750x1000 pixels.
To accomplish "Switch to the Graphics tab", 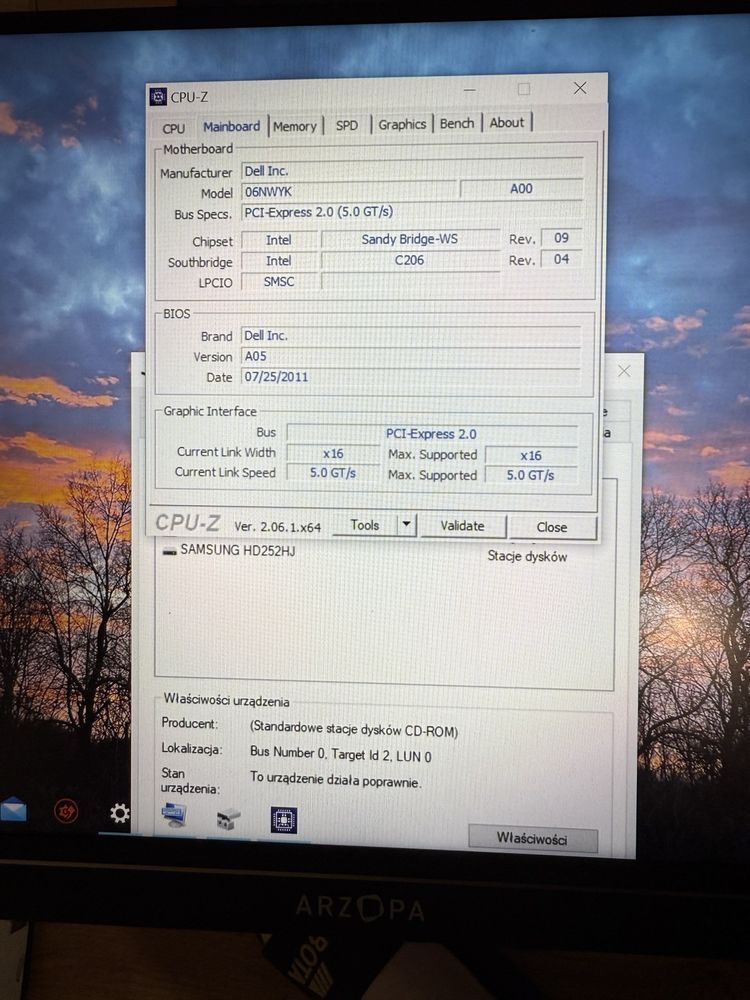I will [402, 124].
